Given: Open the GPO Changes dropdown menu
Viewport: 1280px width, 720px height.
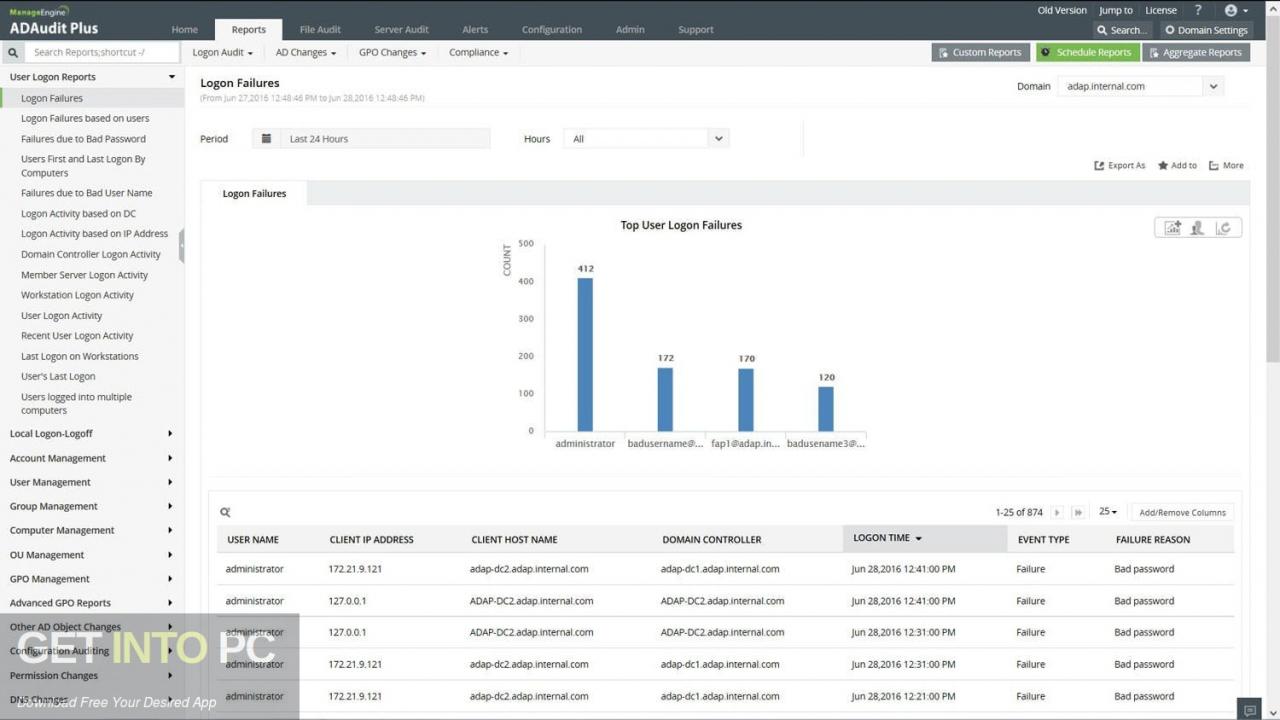Looking at the screenshot, I should click(x=393, y=52).
